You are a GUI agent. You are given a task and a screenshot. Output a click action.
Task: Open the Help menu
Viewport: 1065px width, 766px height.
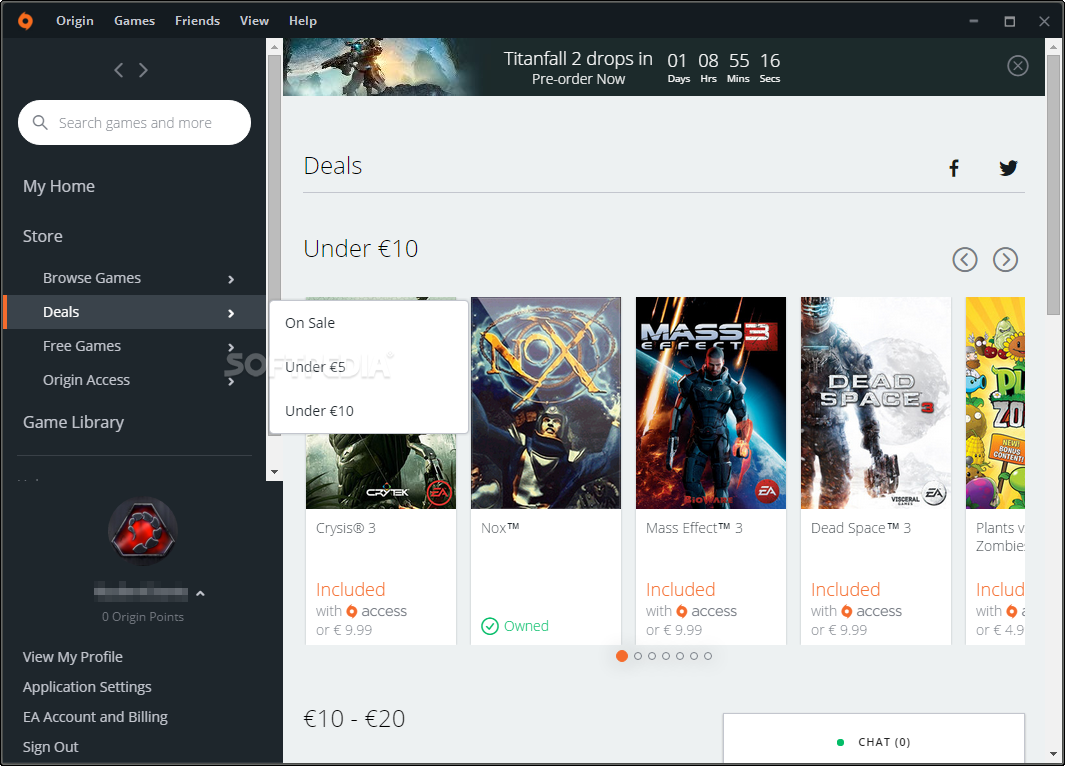303,21
